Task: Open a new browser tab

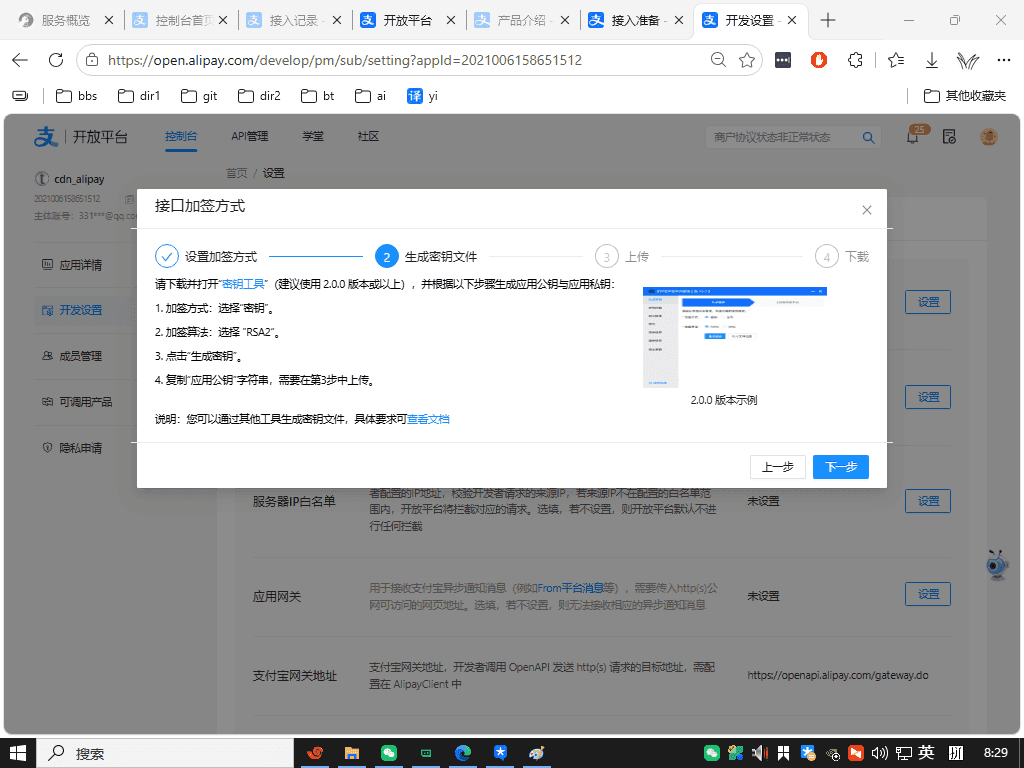Action: [x=827, y=20]
